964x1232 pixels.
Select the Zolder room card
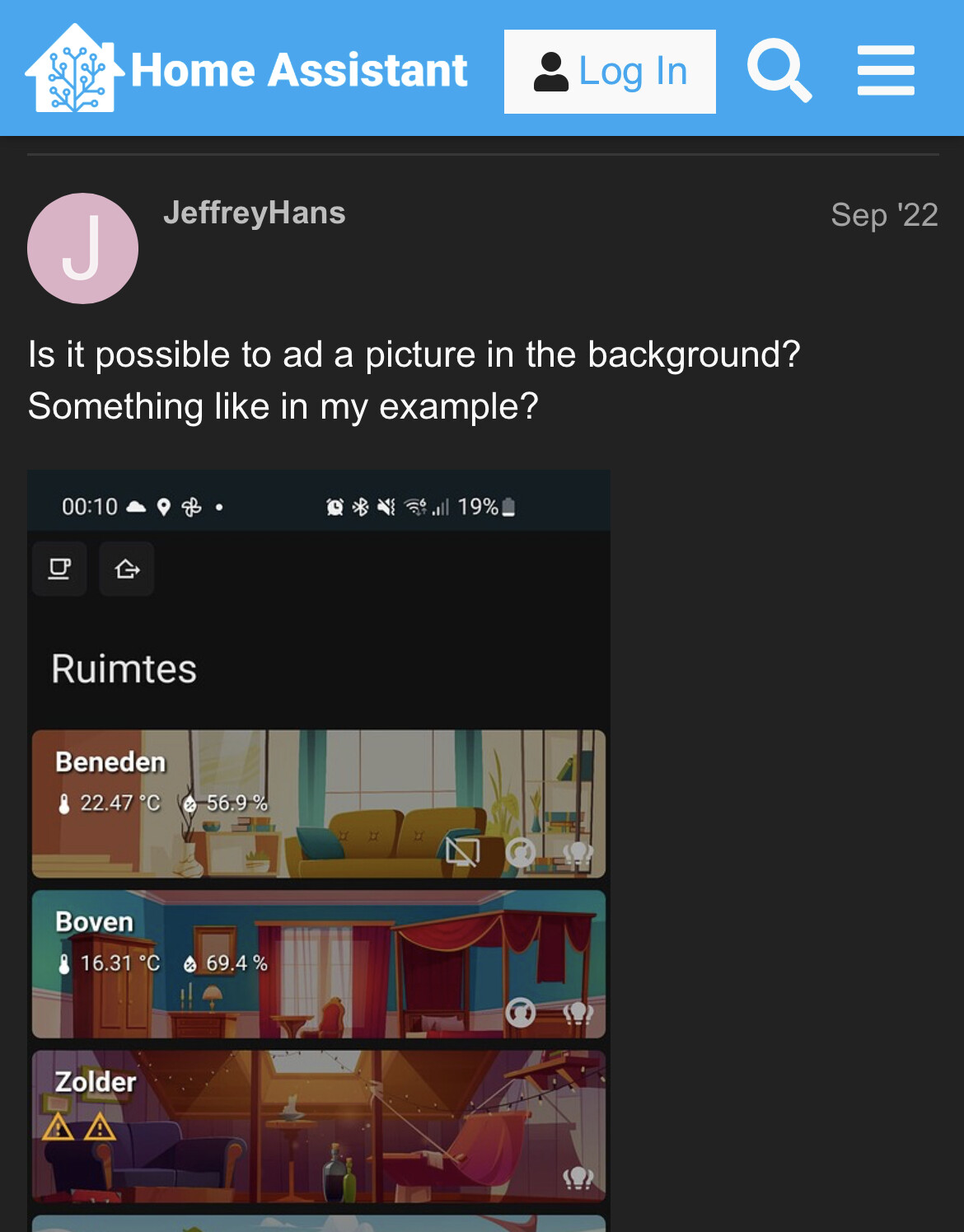click(x=319, y=1125)
